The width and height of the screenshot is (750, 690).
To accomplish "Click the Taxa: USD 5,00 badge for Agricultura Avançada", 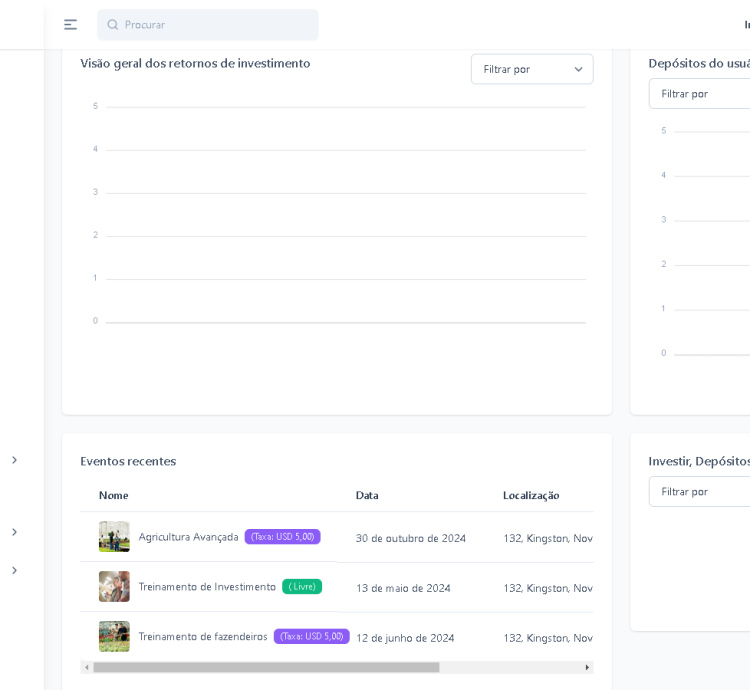I will tap(283, 537).
